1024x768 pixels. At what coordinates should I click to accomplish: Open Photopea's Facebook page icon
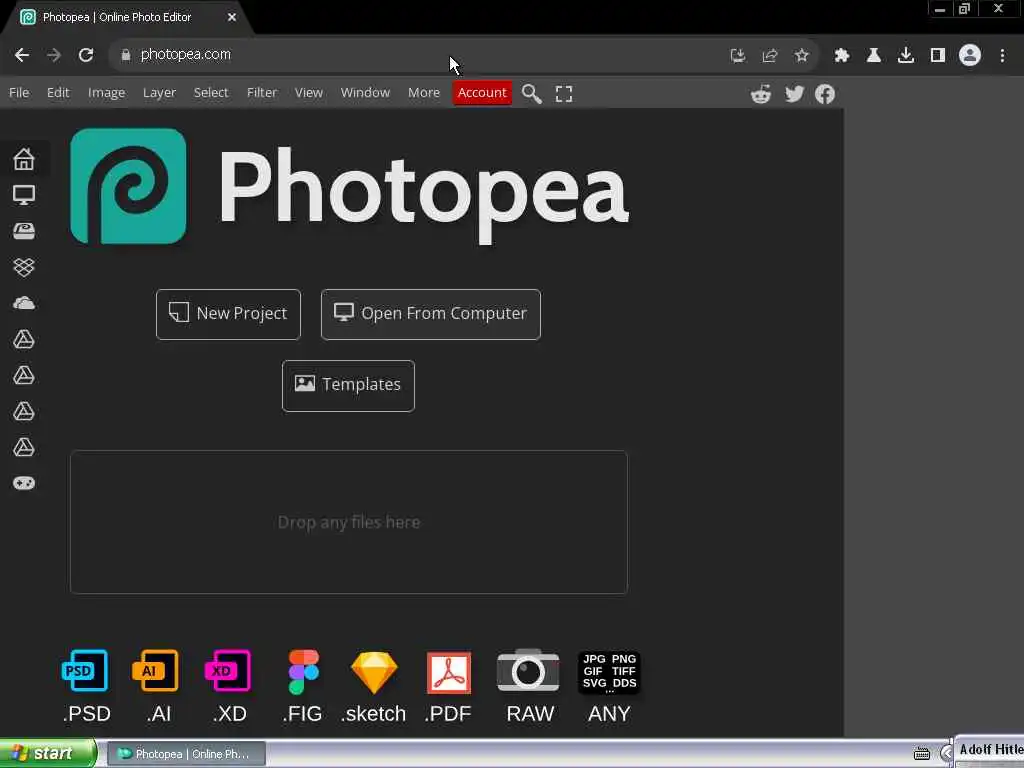[x=825, y=94]
